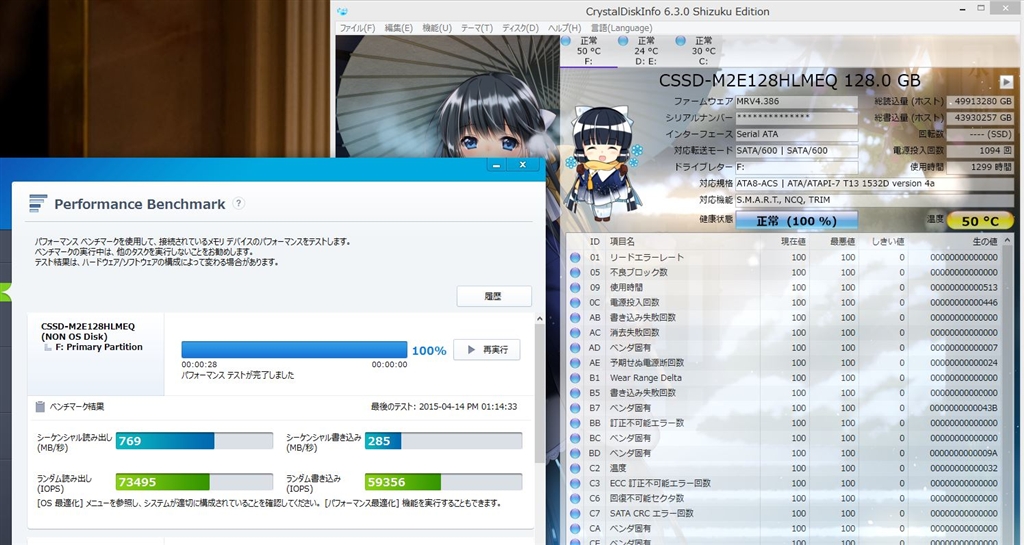Click the sequential write result bar 285
1024x545 pixels.
click(443, 441)
